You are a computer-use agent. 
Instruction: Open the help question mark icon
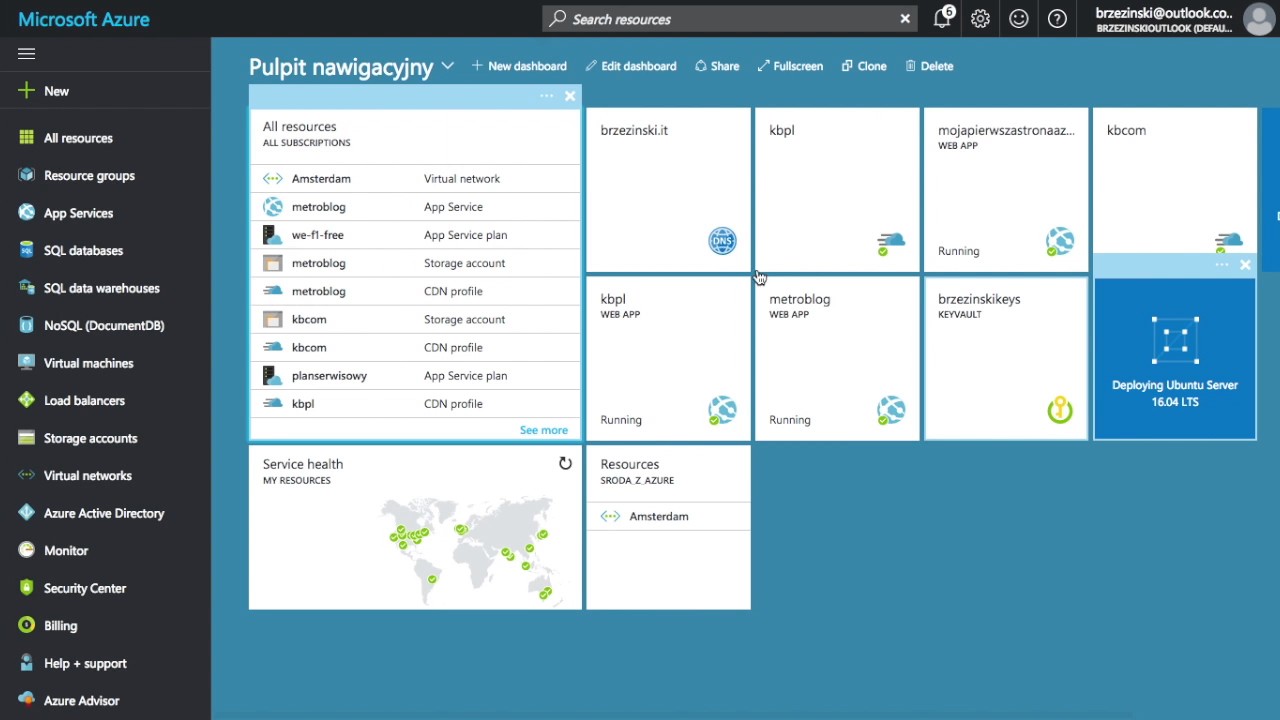click(x=1057, y=18)
